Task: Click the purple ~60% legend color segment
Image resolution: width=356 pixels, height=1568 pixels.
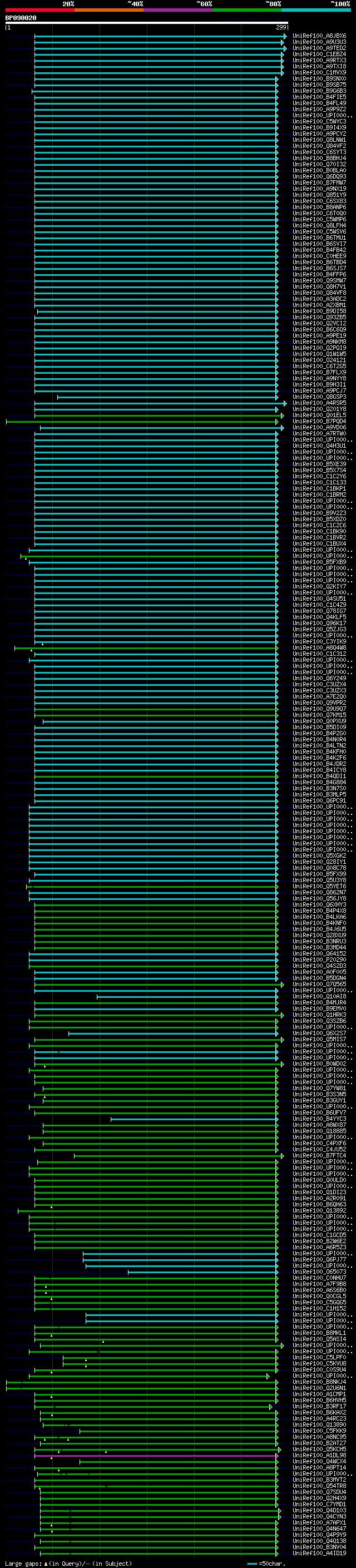Action: [x=177, y=10]
